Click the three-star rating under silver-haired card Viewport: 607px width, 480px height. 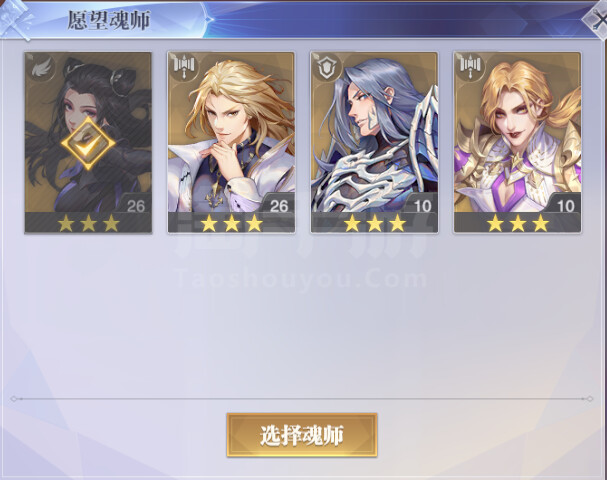(x=374, y=223)
